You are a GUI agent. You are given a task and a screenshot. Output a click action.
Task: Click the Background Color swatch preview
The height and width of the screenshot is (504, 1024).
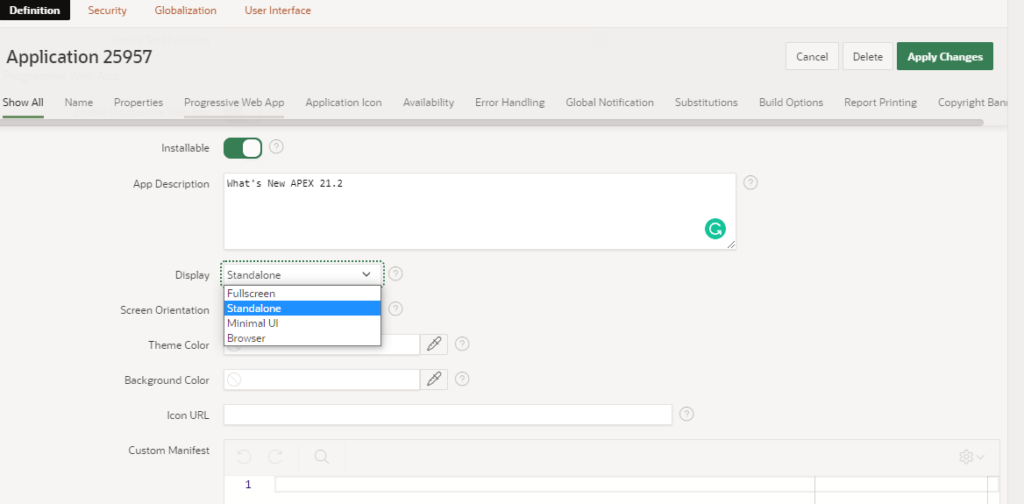pos(234,380)
